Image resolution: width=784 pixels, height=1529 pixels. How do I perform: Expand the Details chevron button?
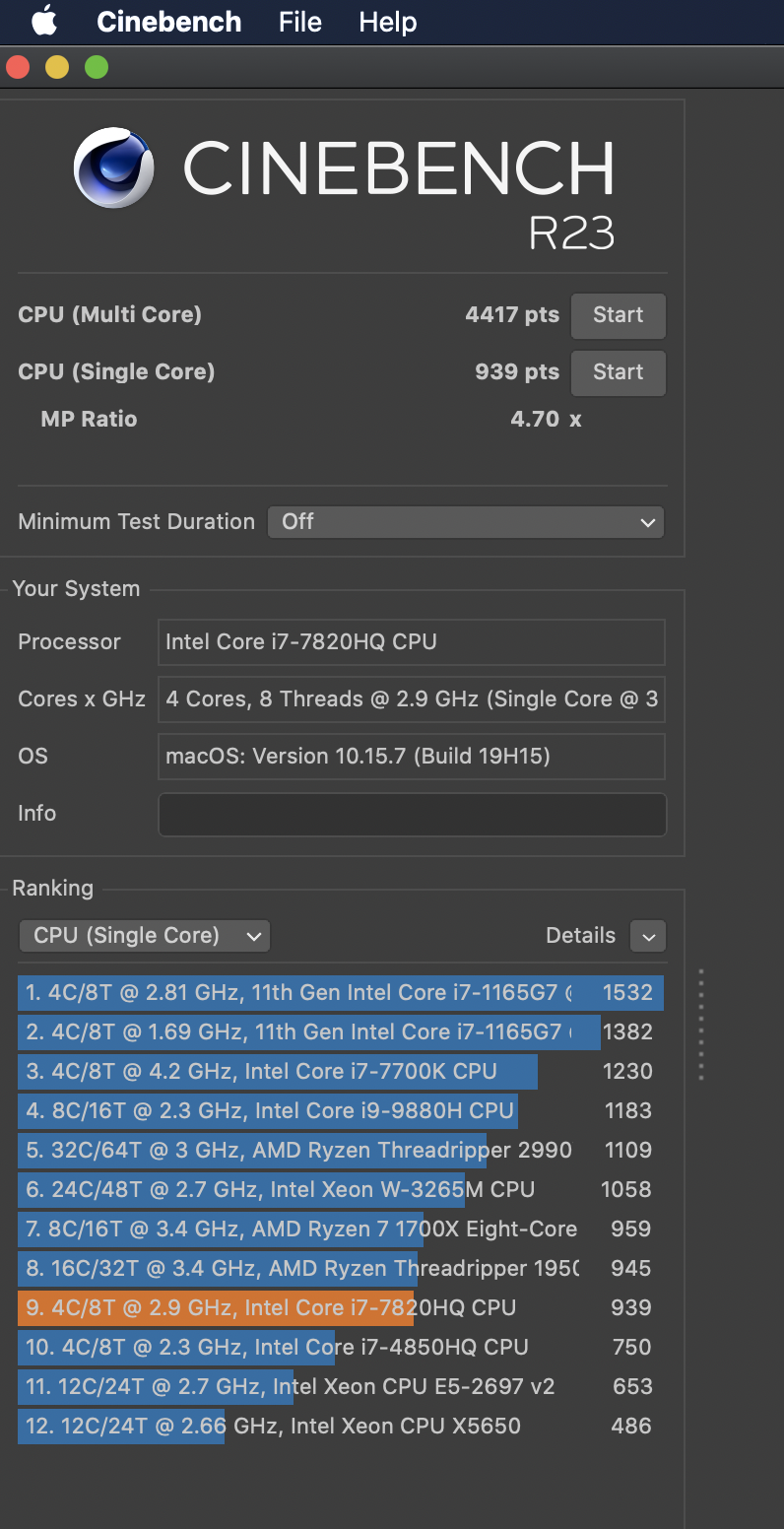pos(648,936)
